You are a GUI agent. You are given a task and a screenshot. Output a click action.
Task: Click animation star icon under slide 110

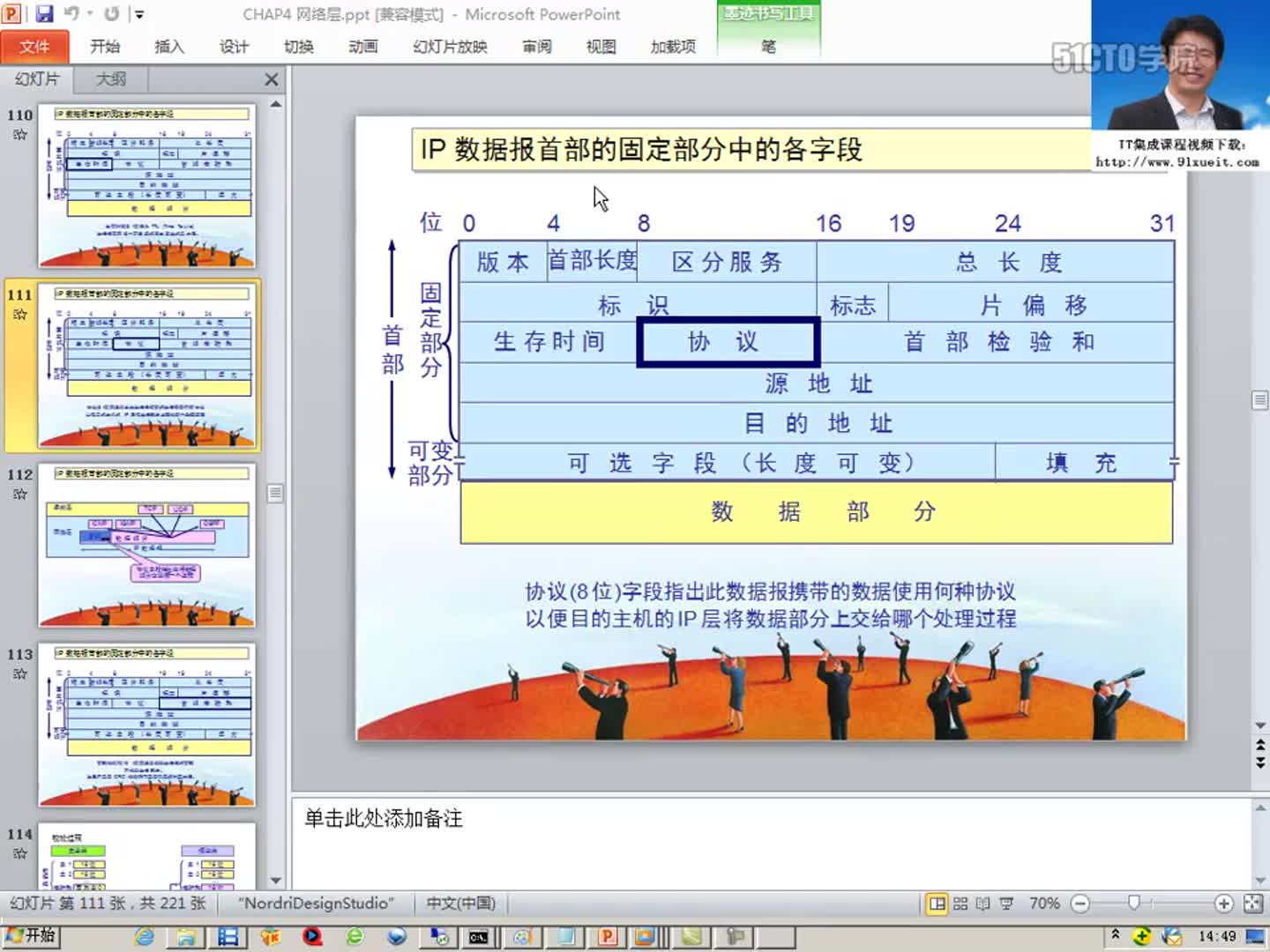(19, 135)
